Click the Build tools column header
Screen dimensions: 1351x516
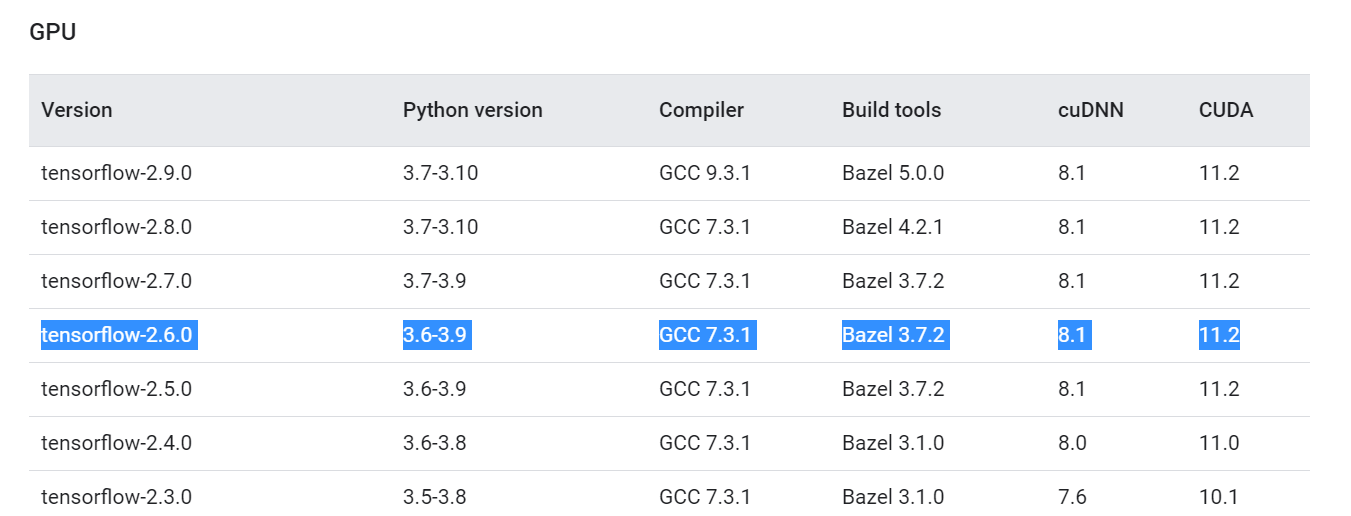coord(891,110)
